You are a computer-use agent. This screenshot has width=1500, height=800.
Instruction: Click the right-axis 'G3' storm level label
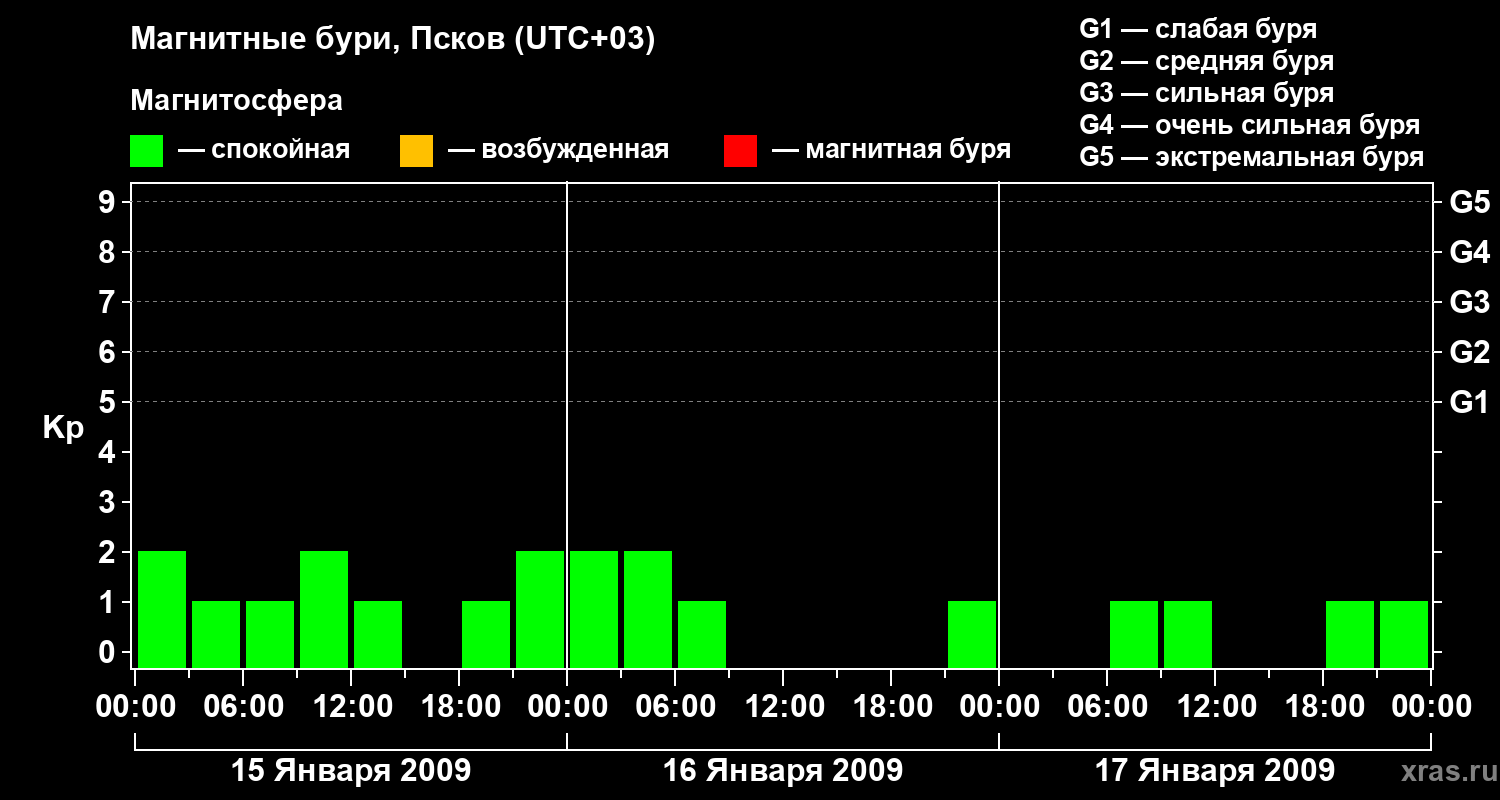(x=1470, y=302)
